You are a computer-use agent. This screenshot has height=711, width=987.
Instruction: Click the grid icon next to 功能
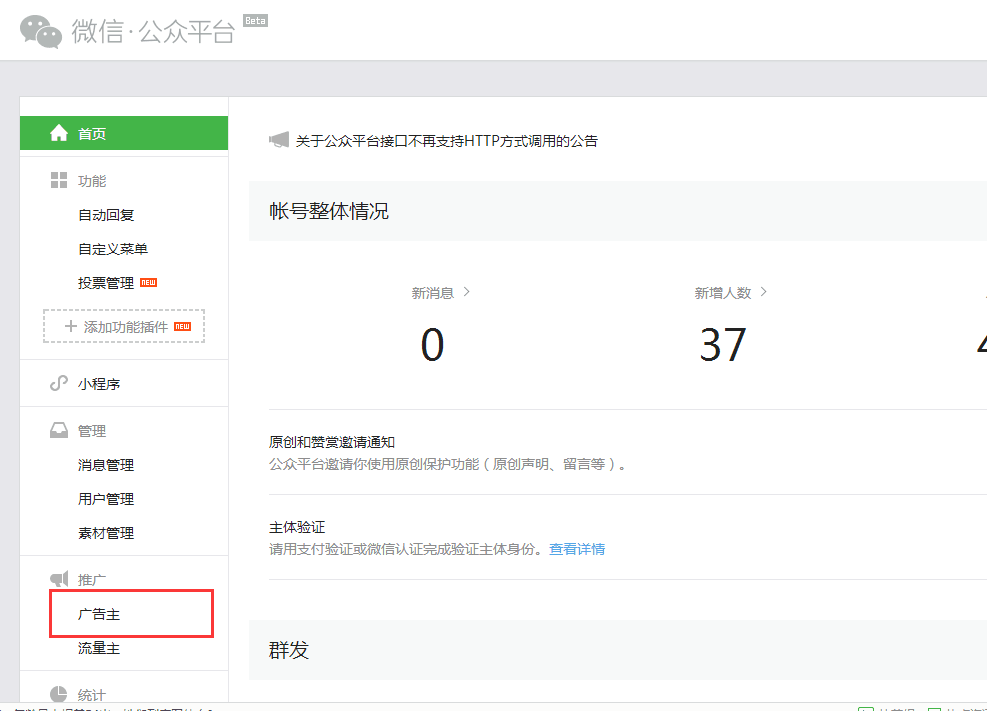coord(59,181)
